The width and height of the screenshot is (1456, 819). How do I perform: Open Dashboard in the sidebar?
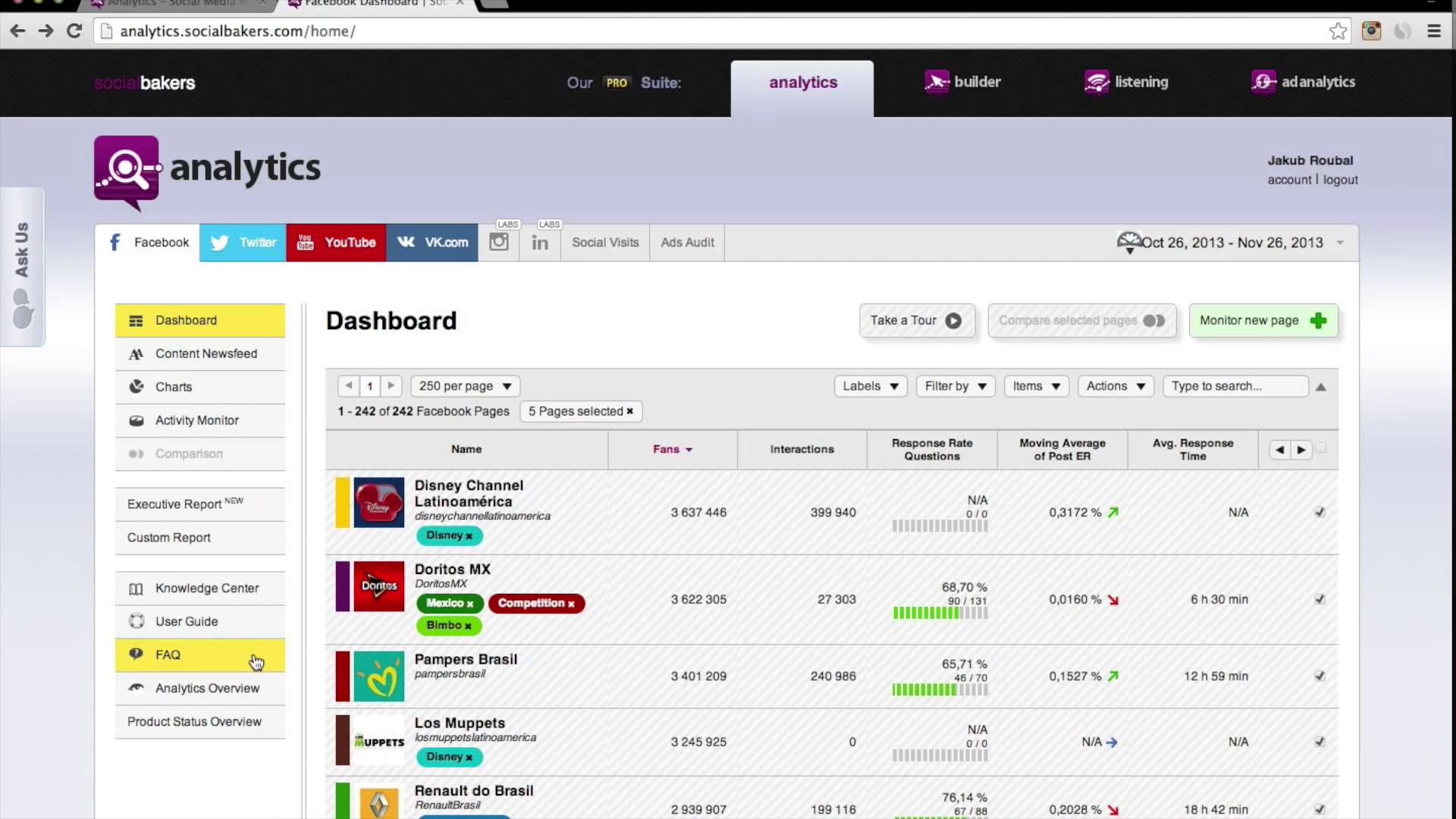click(200, 321)
